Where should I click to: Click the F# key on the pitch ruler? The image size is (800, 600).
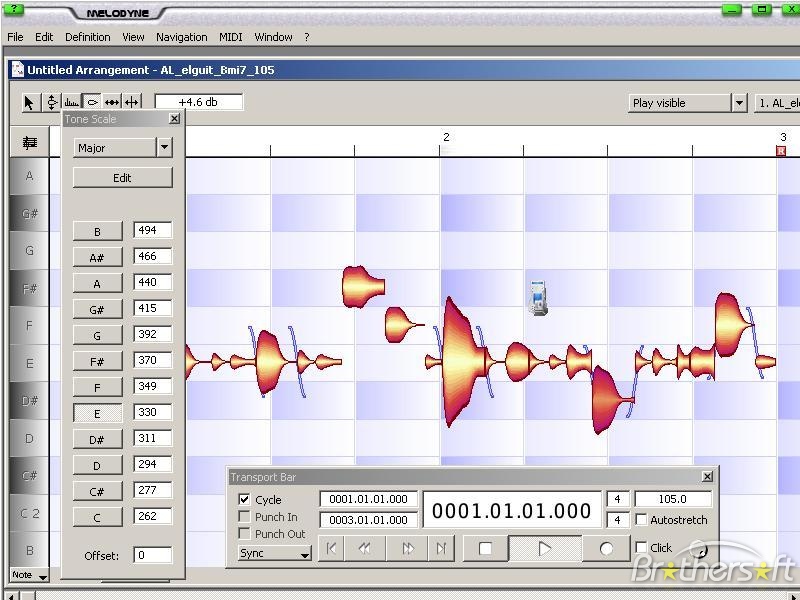point(30,288)
